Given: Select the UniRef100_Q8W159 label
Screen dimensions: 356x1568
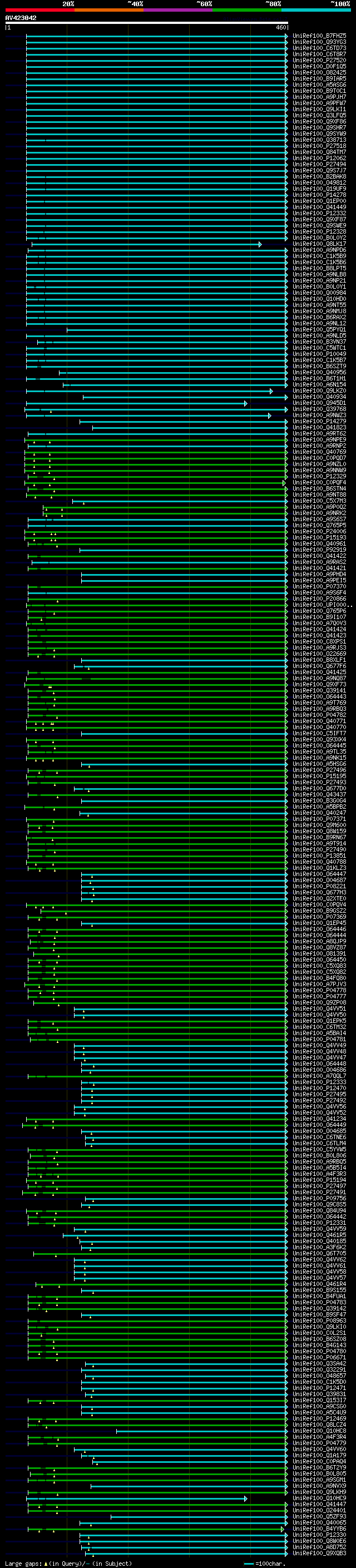Looking at the screenshot, I should 319,831.
